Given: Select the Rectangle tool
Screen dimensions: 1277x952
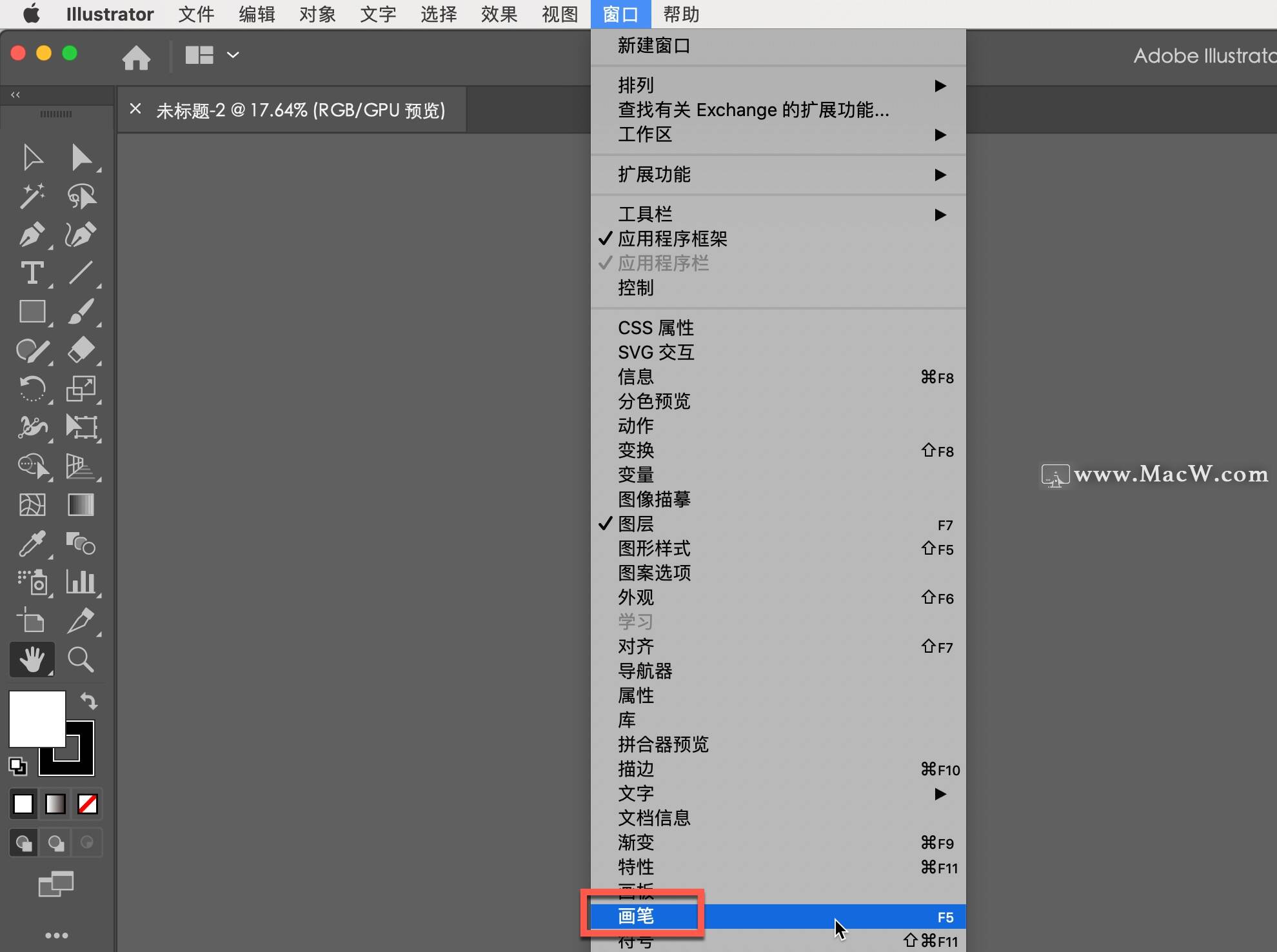Looking at the screenshot, I should (32, 312).
